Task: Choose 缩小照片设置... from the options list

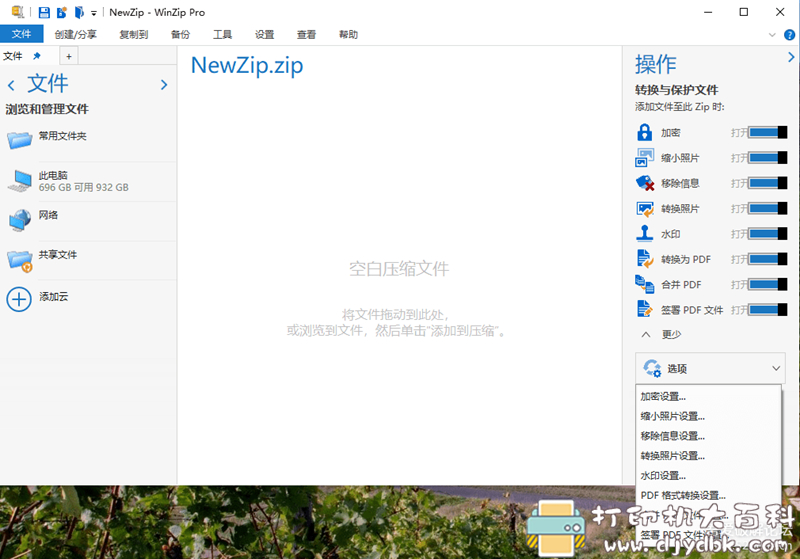Action: point(709,416)
